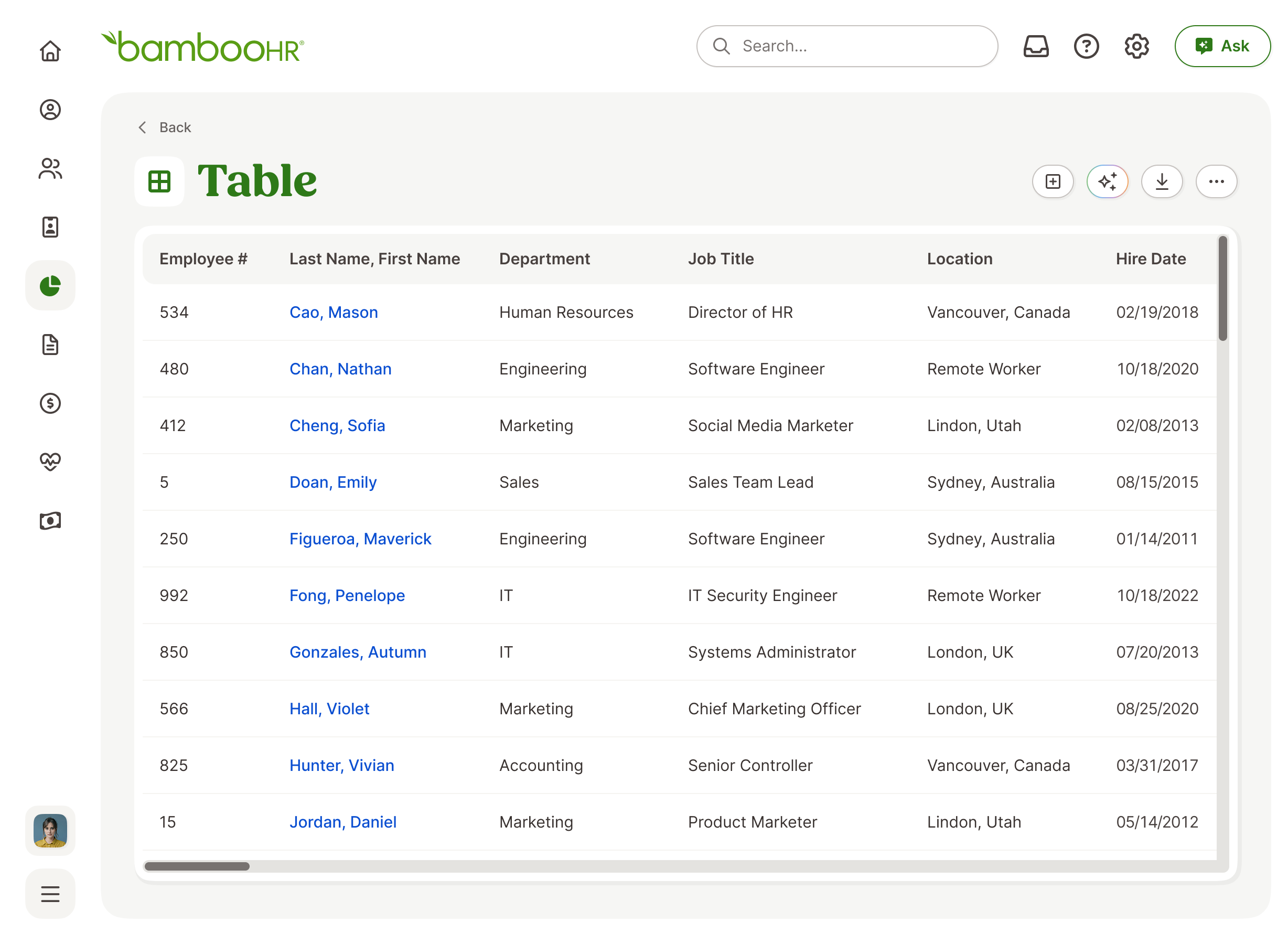Sort by Department column header
1288x944 pixels.
[x=544, y=259]
